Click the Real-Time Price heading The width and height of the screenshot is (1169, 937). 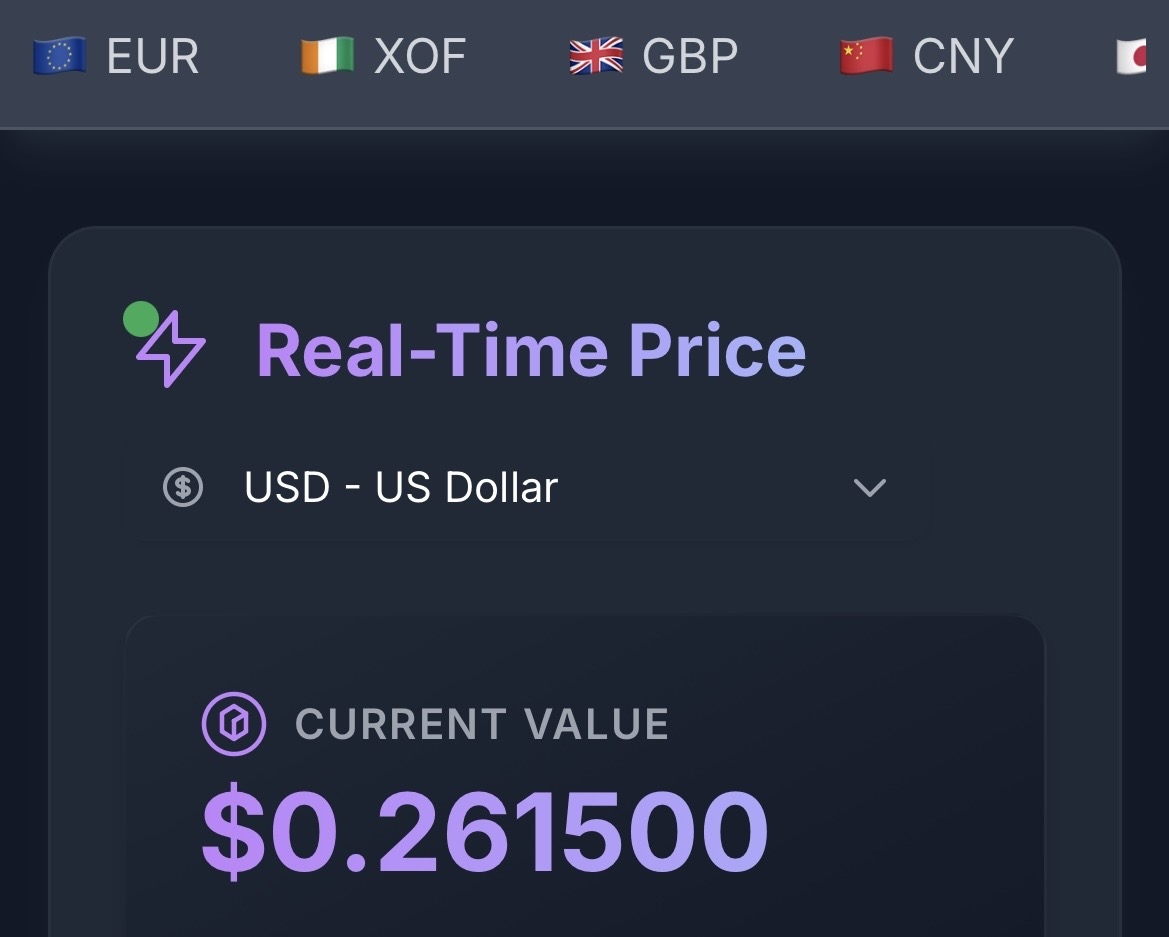(531, 350)
